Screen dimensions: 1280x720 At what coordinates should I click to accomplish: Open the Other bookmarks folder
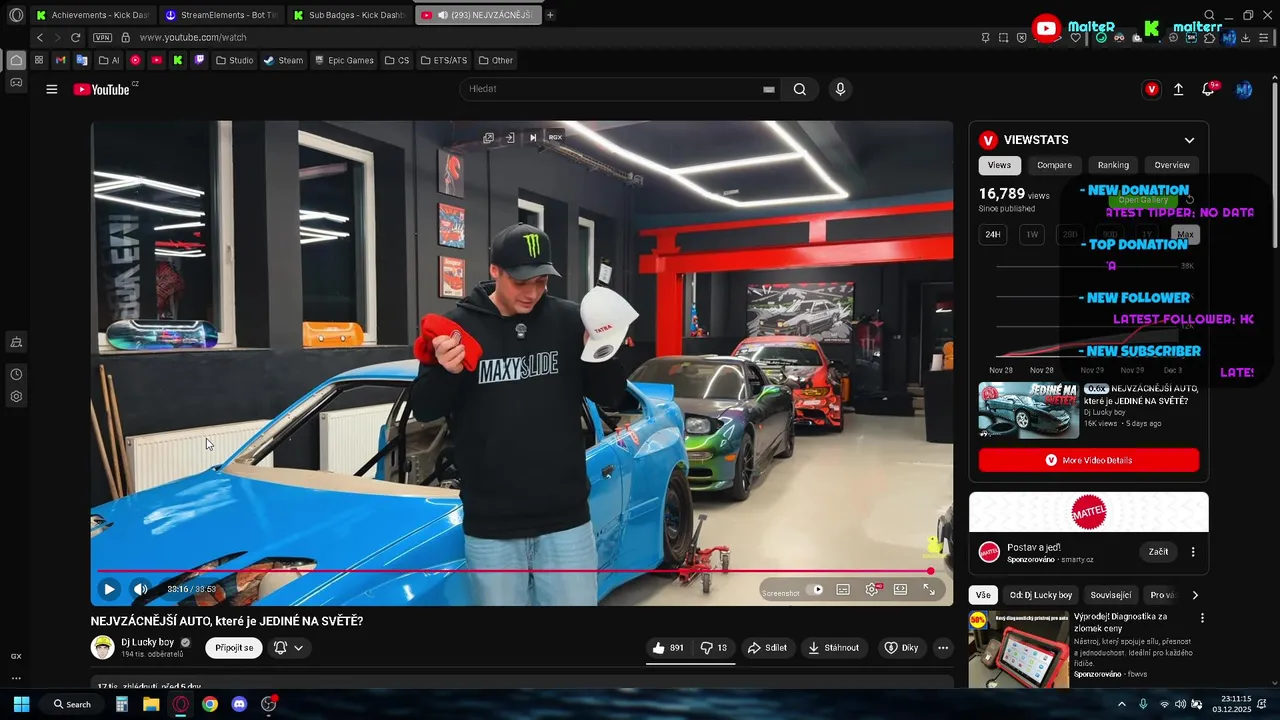496,60
